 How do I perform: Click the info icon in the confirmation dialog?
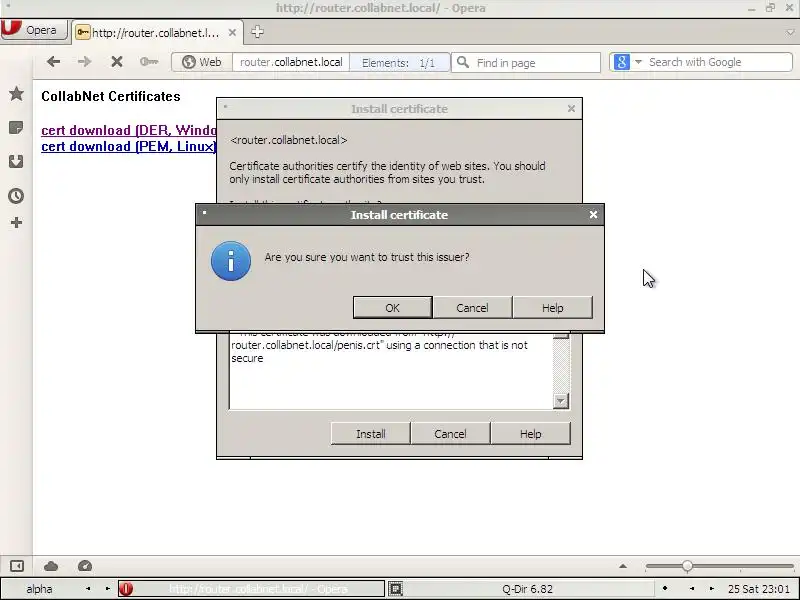coord(231,261)
